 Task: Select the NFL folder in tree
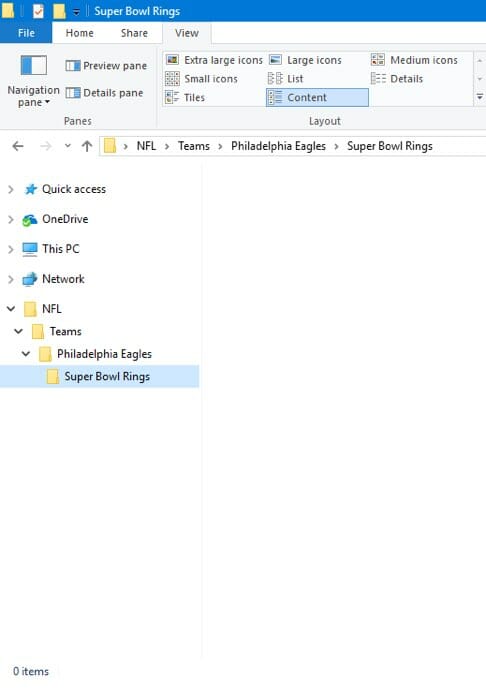coord(52,308)
